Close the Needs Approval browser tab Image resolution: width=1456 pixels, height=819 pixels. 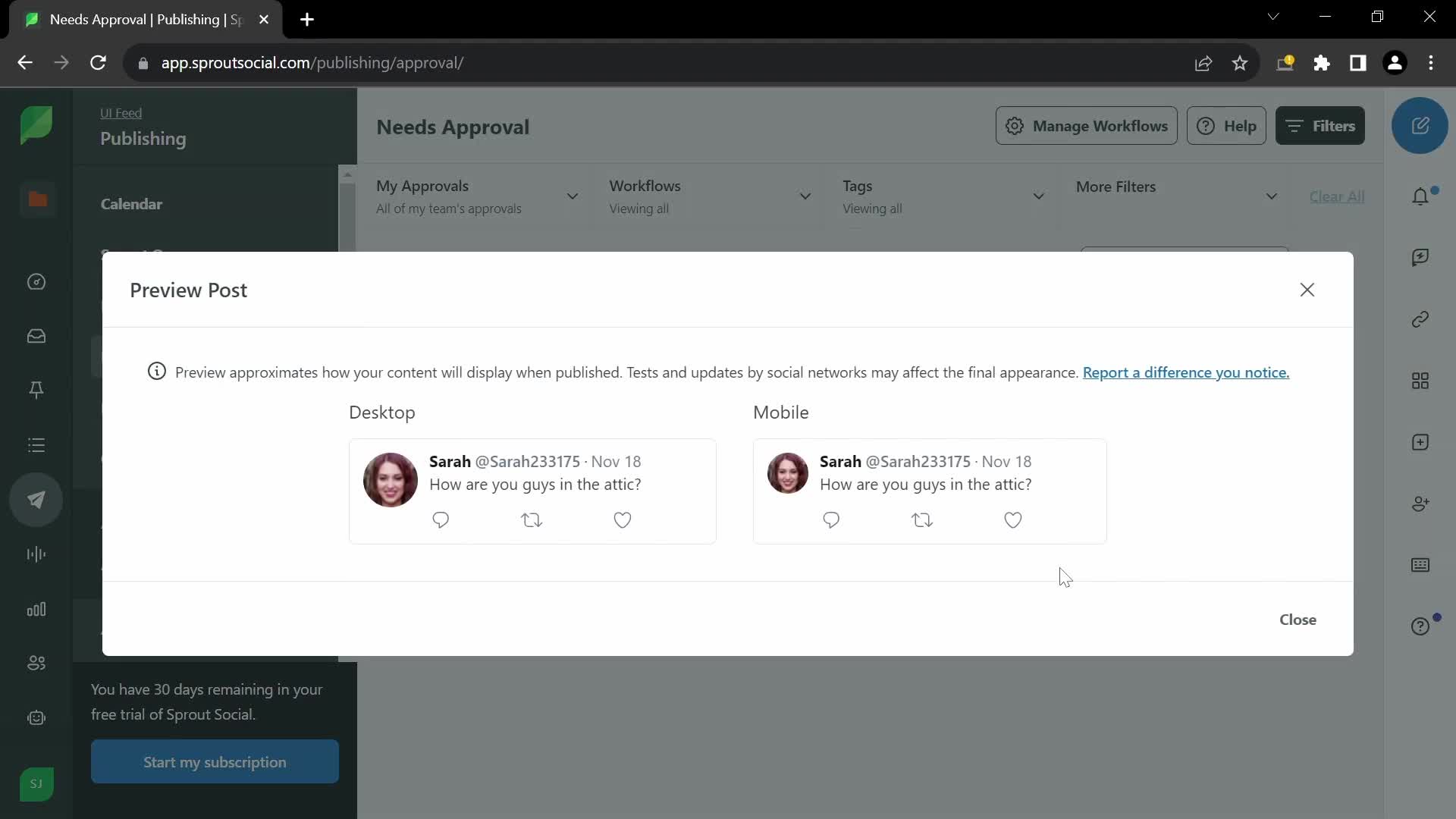click(x=264, y=20)
